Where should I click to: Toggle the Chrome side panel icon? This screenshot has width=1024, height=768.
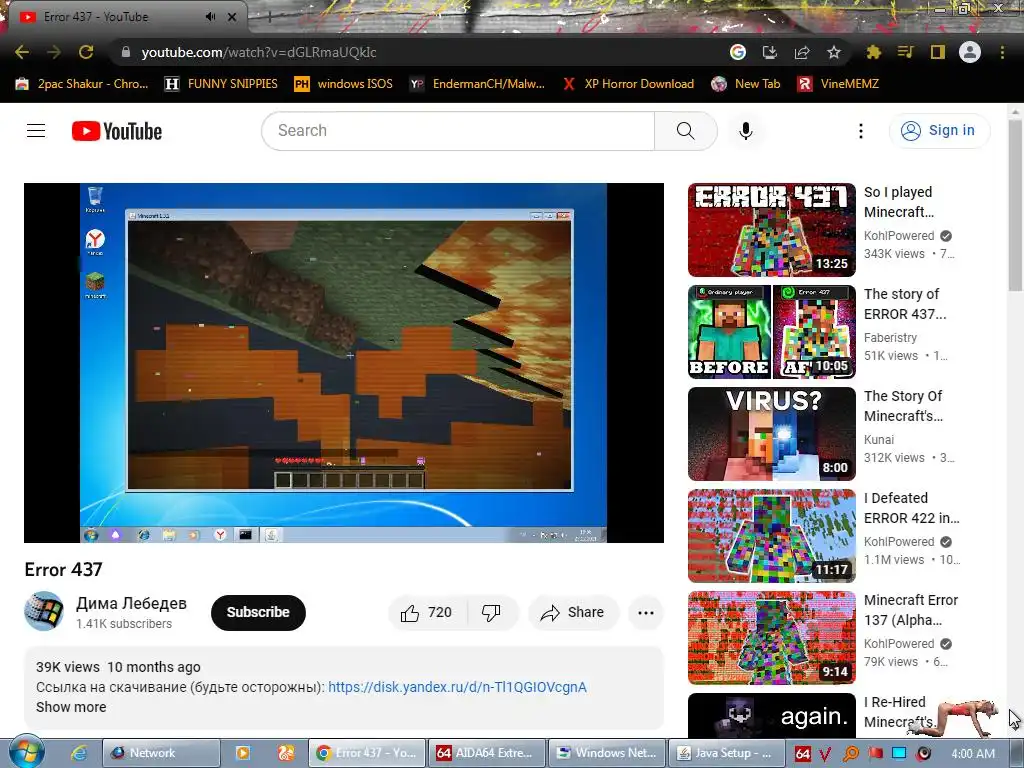pyautogui.click(x=938, y=52)
